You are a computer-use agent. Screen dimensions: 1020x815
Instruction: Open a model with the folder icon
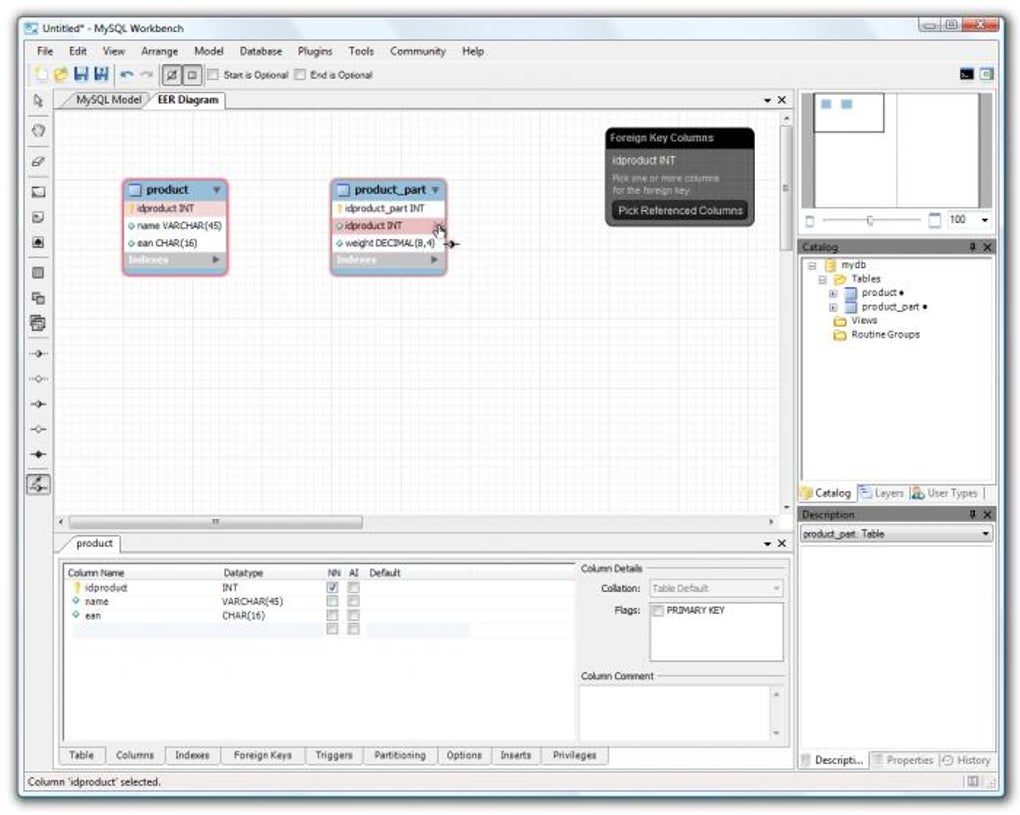(x=60, y=75)
